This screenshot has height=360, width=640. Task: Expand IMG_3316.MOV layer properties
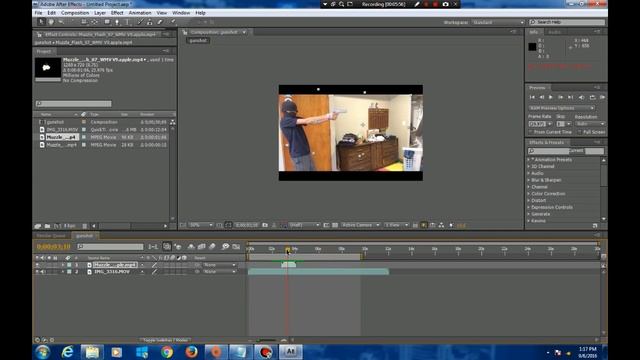pyautogui.click(x=63, y=271)
